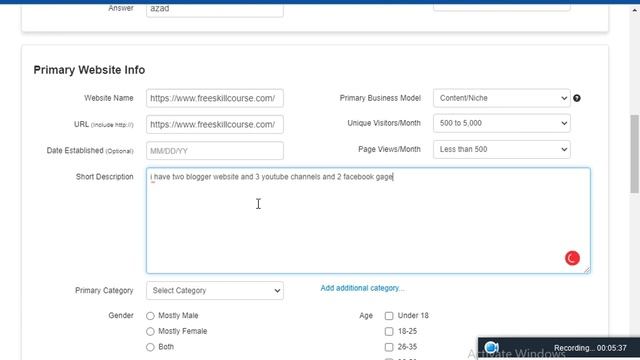Viewport: 640px width, 360px height.
Task: Click the Date Established MM/DD/YY field
Action: click(215, 151)
